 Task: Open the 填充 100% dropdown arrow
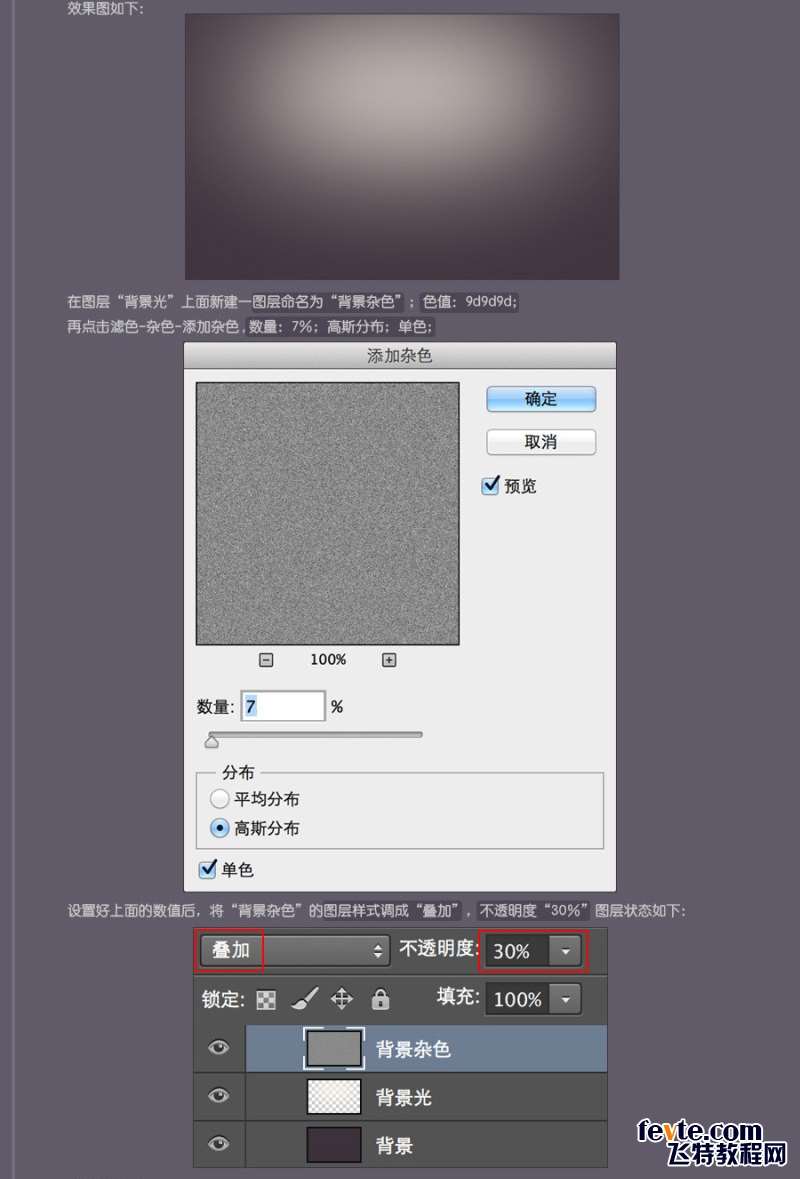tap(565, 999)
